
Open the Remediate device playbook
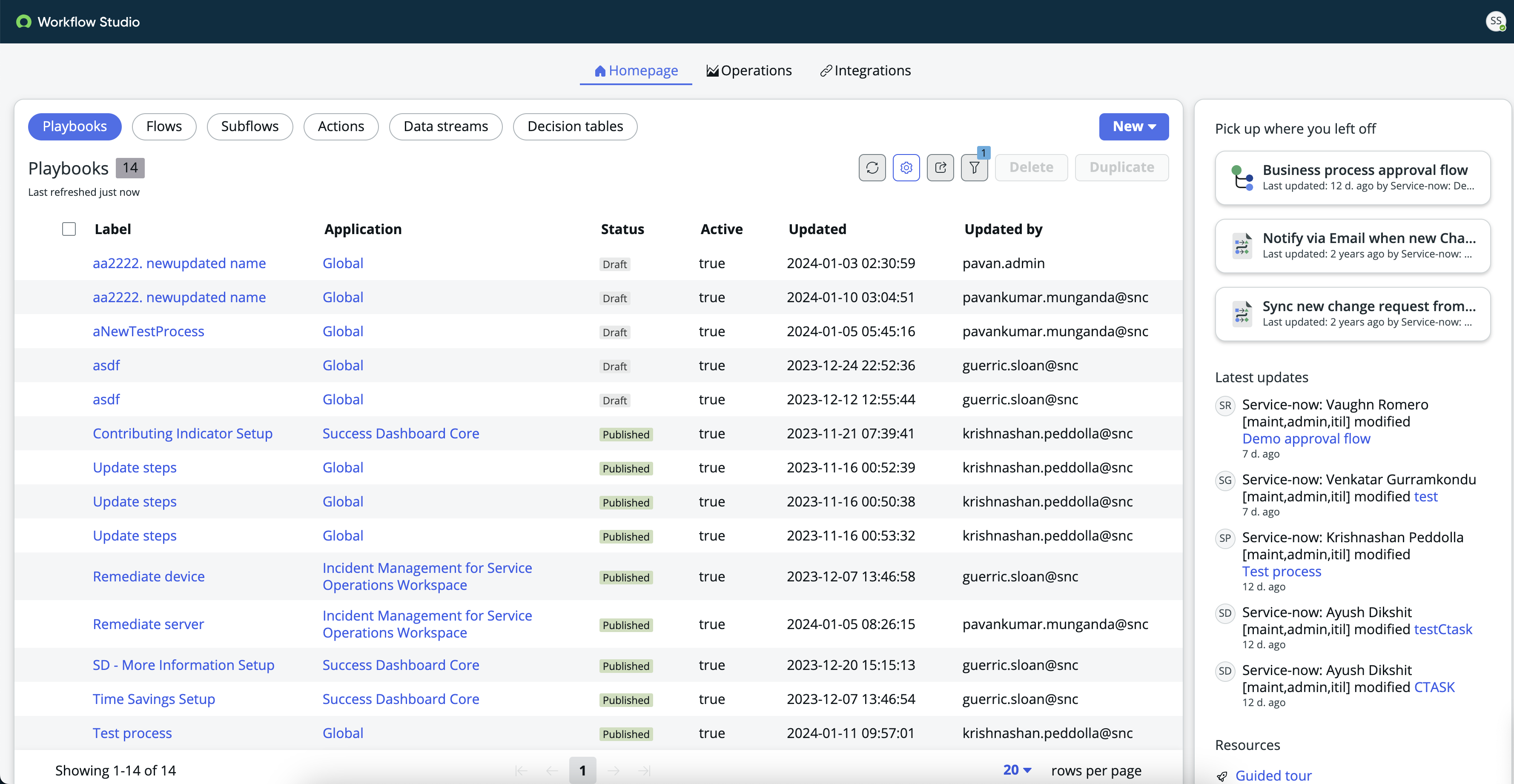pos(148,576)
